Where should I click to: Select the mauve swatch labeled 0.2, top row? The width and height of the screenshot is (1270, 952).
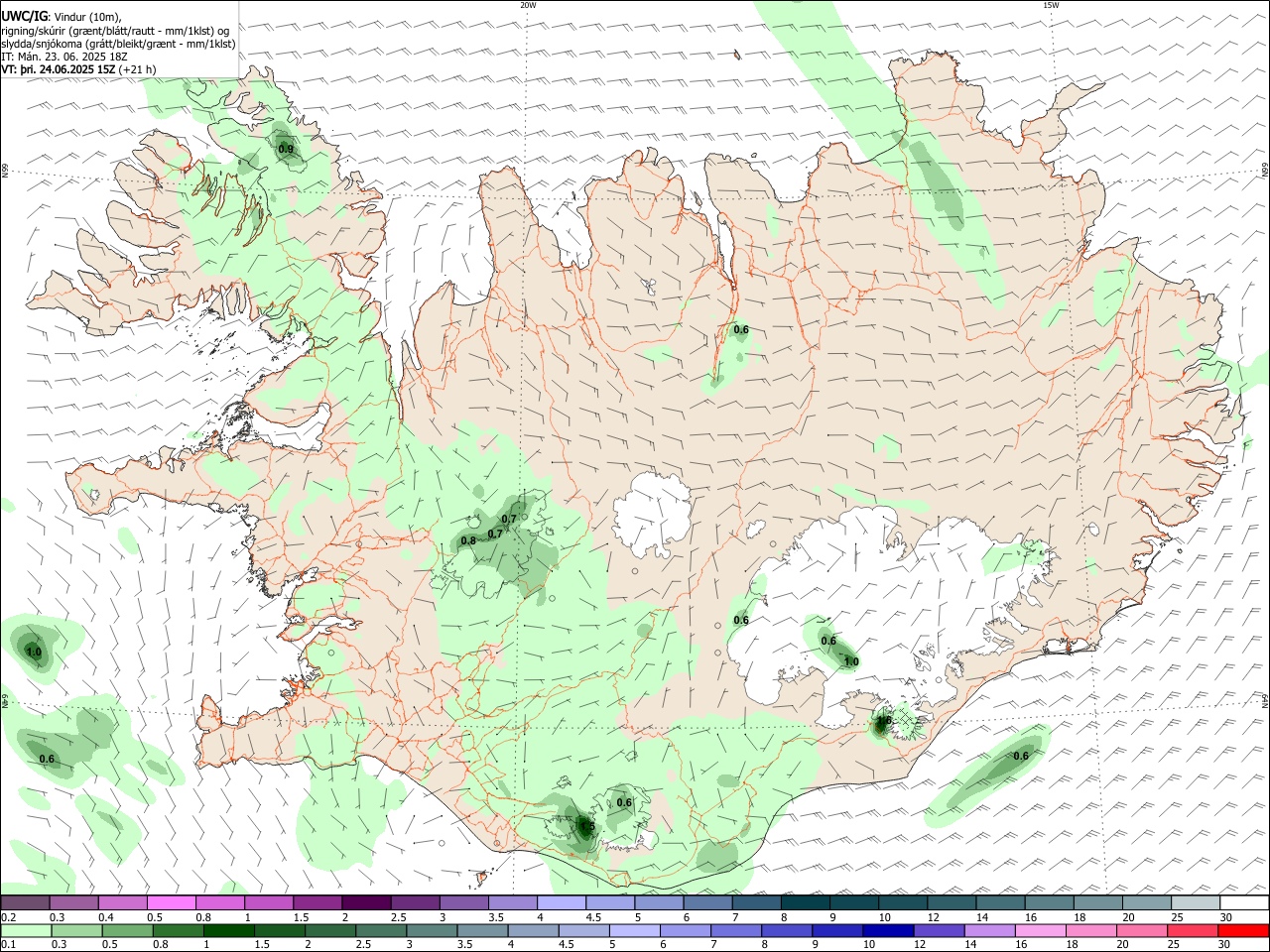(x=26, y=902)
